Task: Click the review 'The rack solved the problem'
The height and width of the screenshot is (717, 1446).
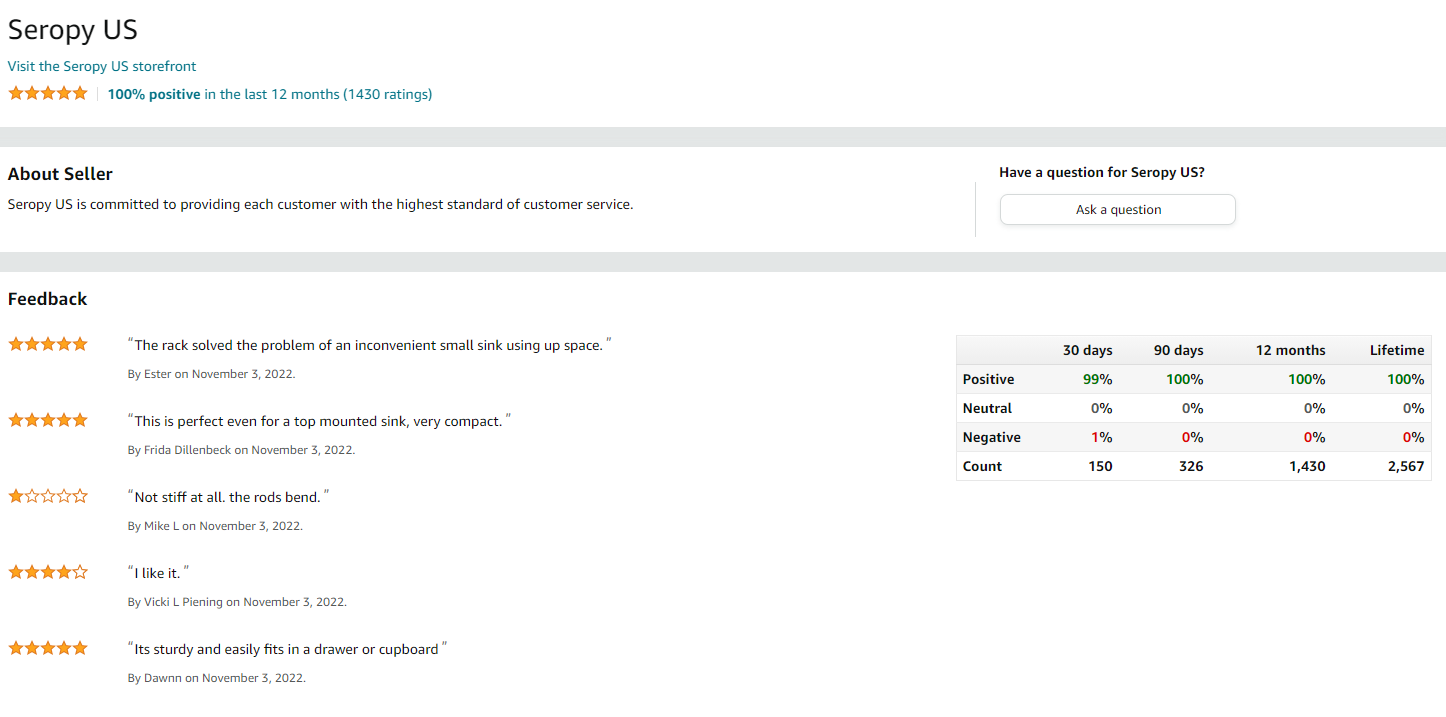Action: 369,345
